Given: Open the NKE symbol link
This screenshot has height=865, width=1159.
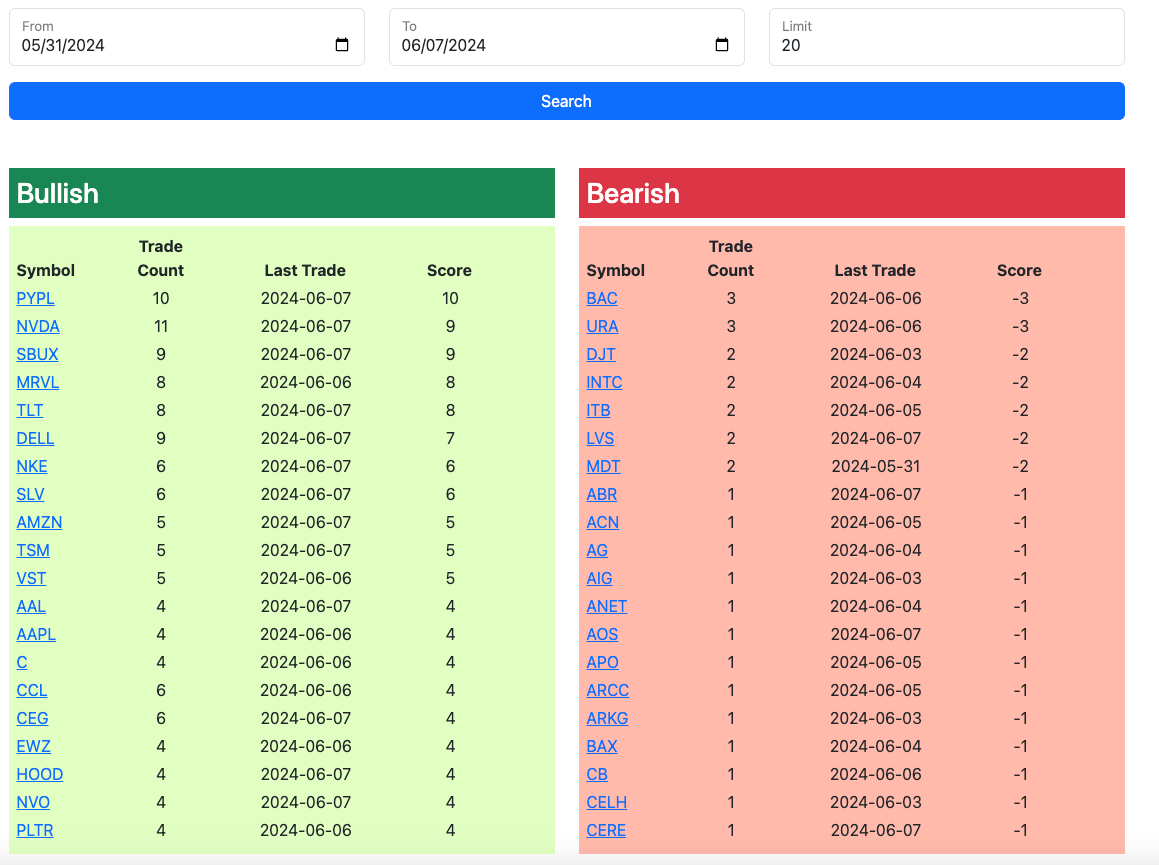Looking at the screenshot, I should (32, 467).
